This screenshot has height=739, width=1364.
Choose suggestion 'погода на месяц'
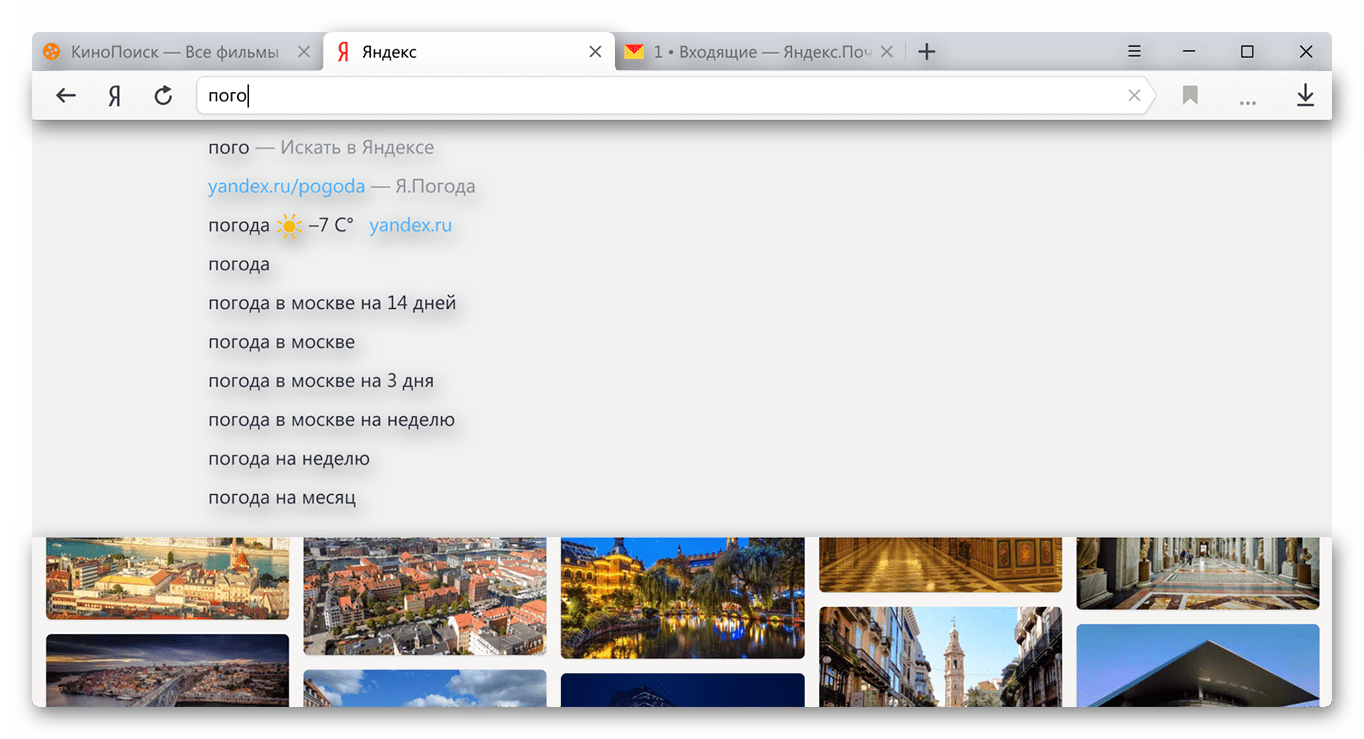281,497
